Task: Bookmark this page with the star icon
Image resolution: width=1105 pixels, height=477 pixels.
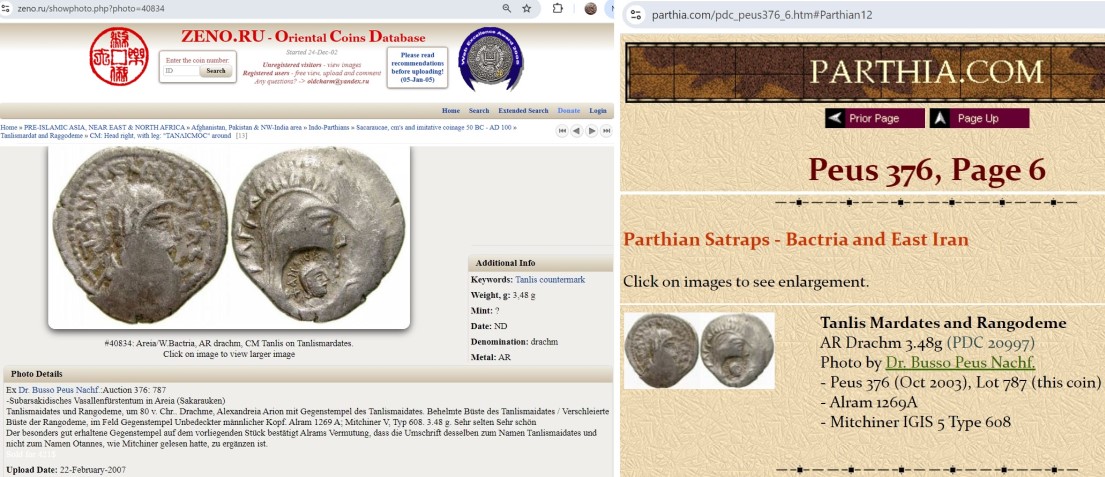Action: 527,9
